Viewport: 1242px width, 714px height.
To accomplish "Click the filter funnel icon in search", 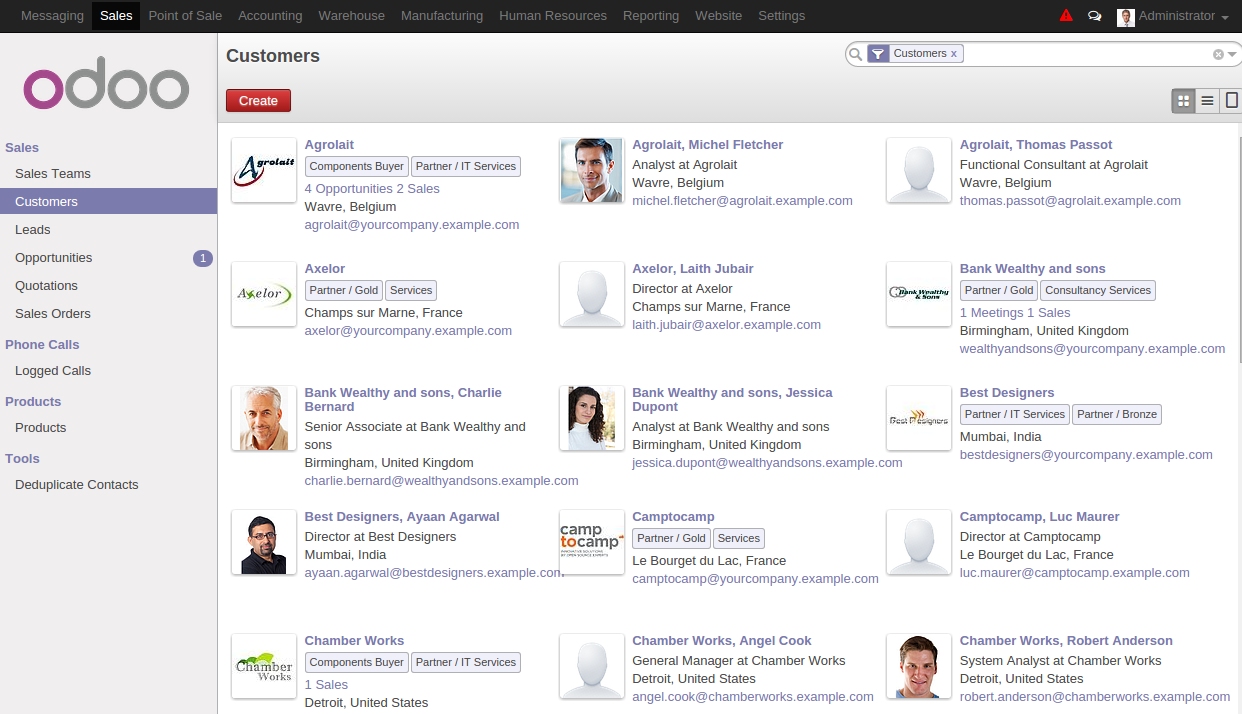I will pos(878,54).
